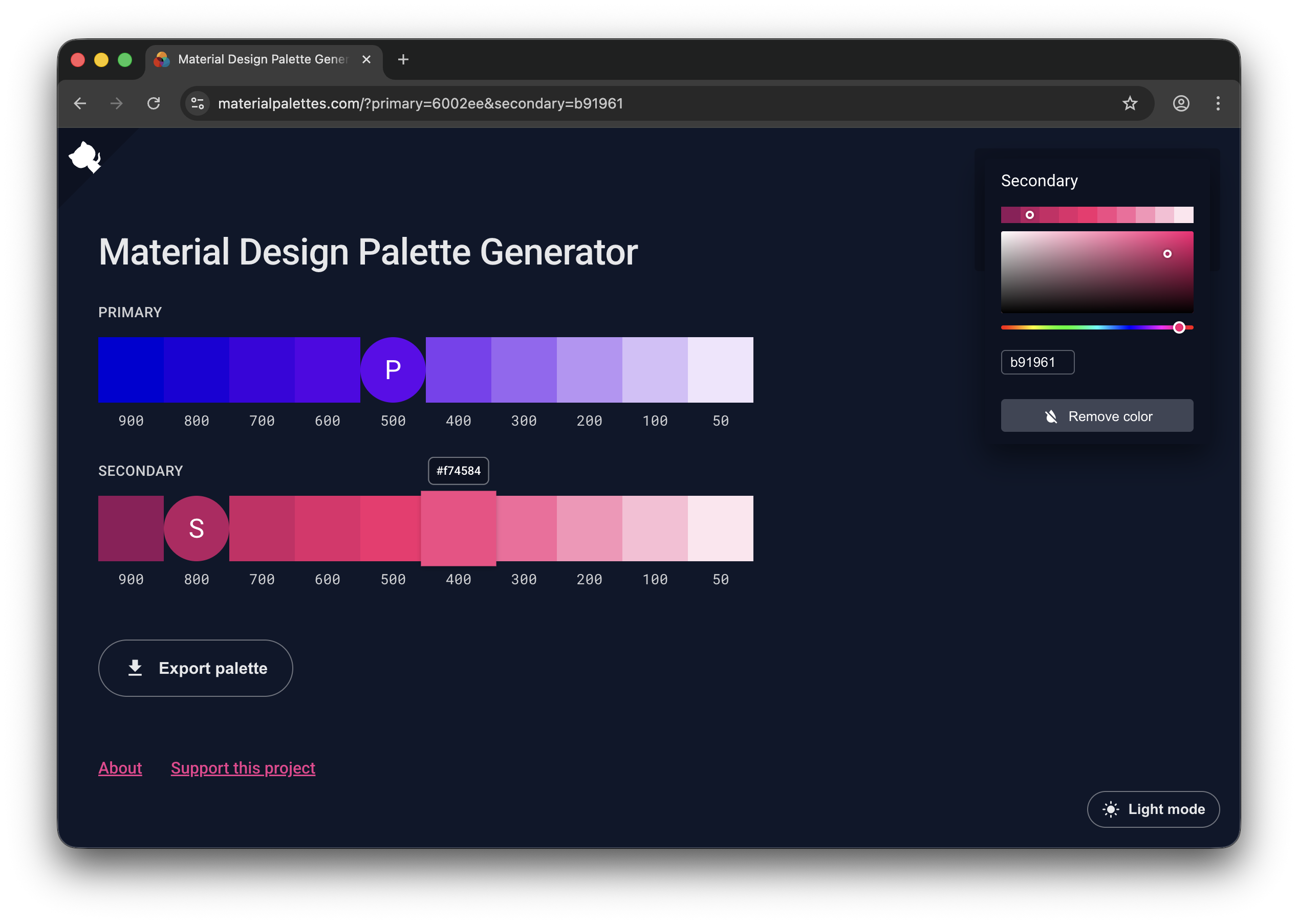Screen dimensions: 1298x924
Task: Click the browser profile icon
Action: 1181,103
